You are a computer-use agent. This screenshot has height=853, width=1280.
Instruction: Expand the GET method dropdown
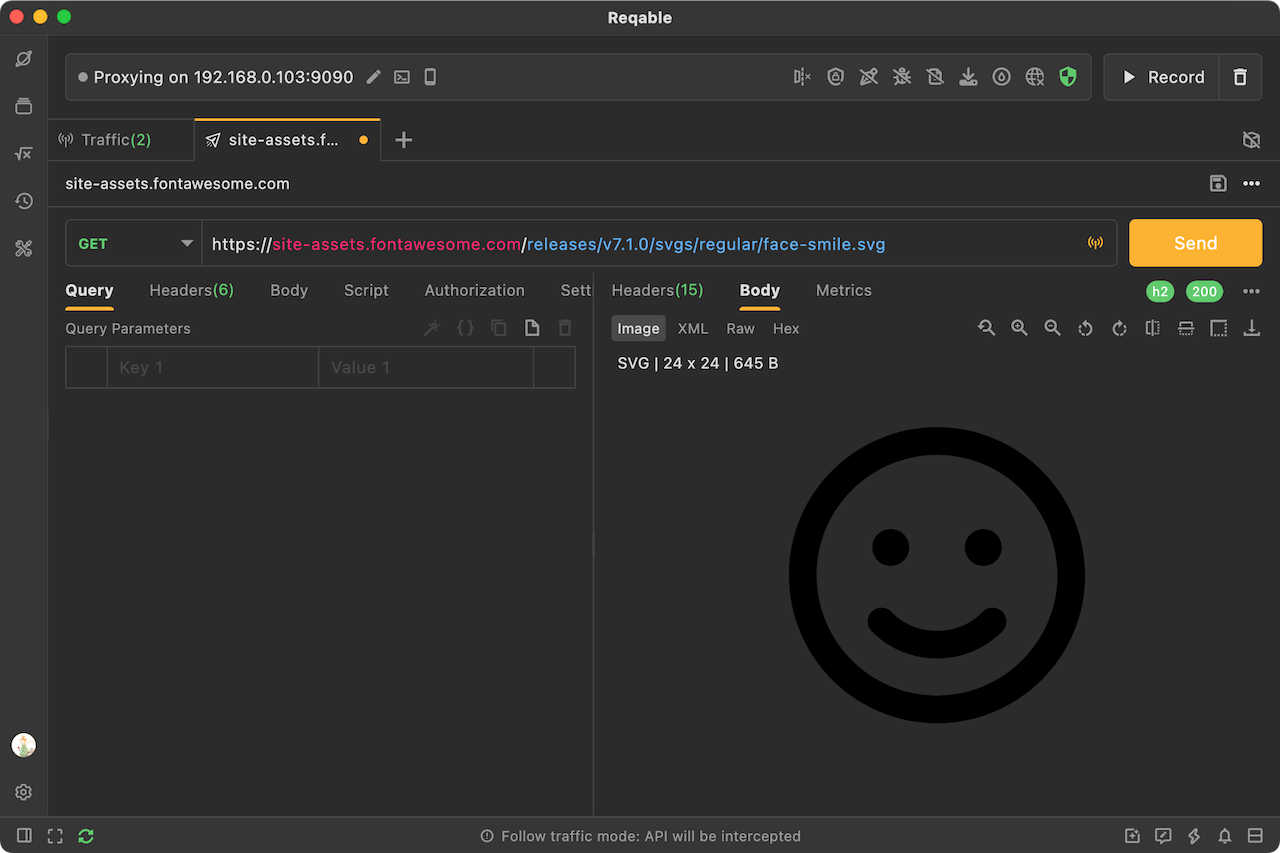pos(186,243)
